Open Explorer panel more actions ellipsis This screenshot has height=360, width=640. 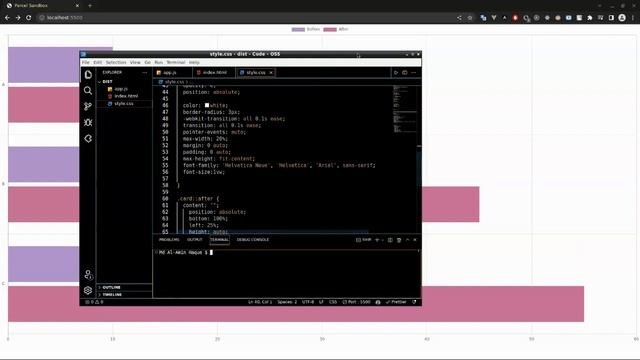(144, 73)
